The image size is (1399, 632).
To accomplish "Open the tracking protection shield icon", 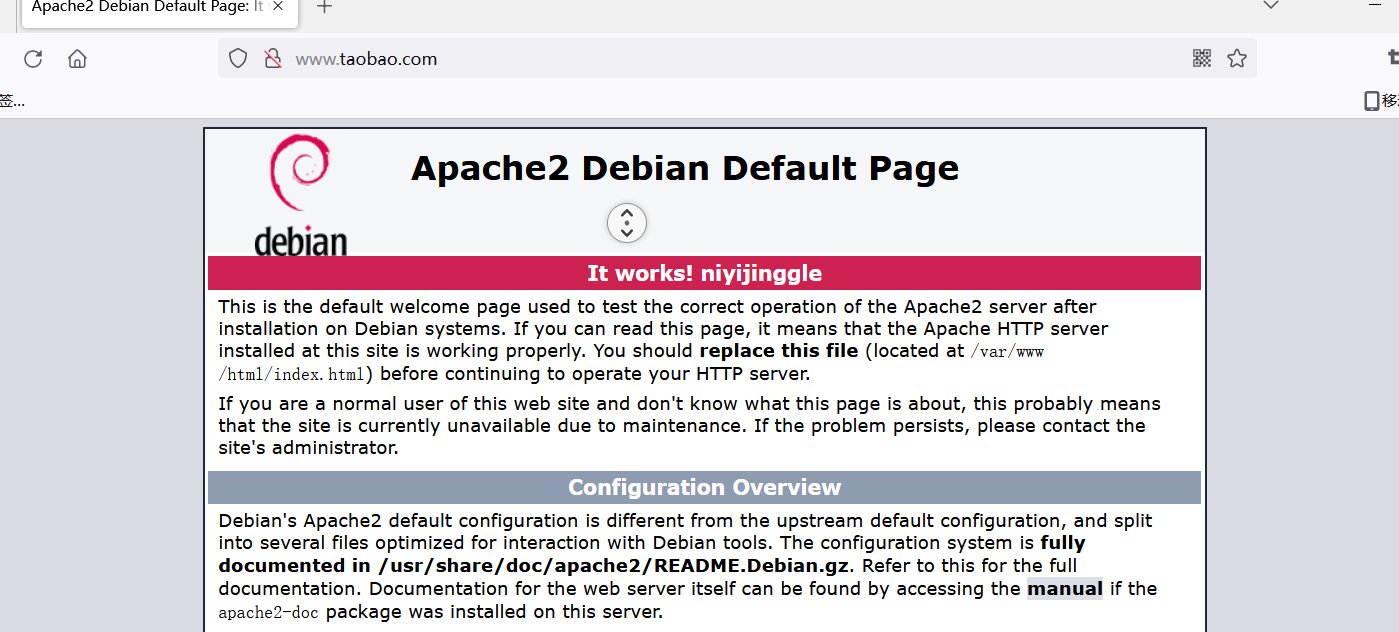I will 238,59.
